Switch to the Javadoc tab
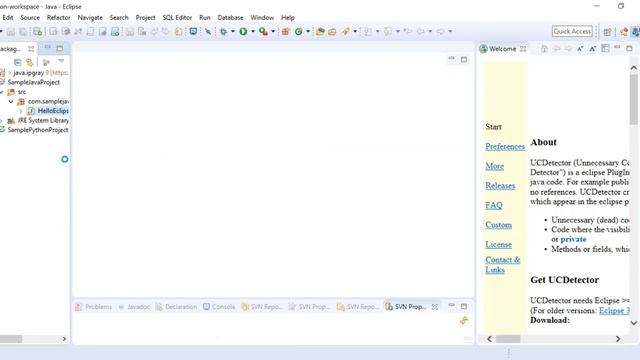640x360 pixels. 134,307
